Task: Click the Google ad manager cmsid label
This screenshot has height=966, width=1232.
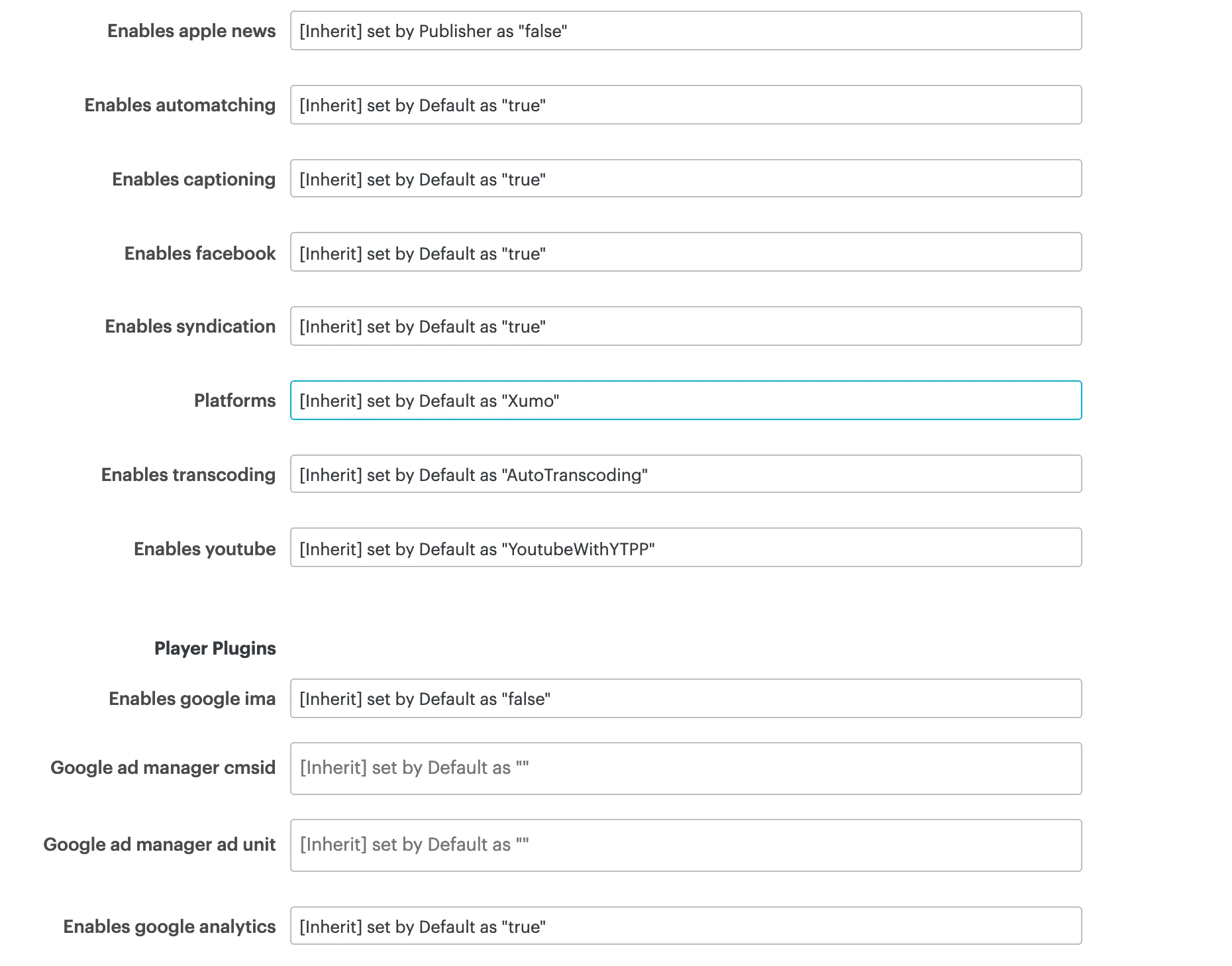Action: (163, 767)
